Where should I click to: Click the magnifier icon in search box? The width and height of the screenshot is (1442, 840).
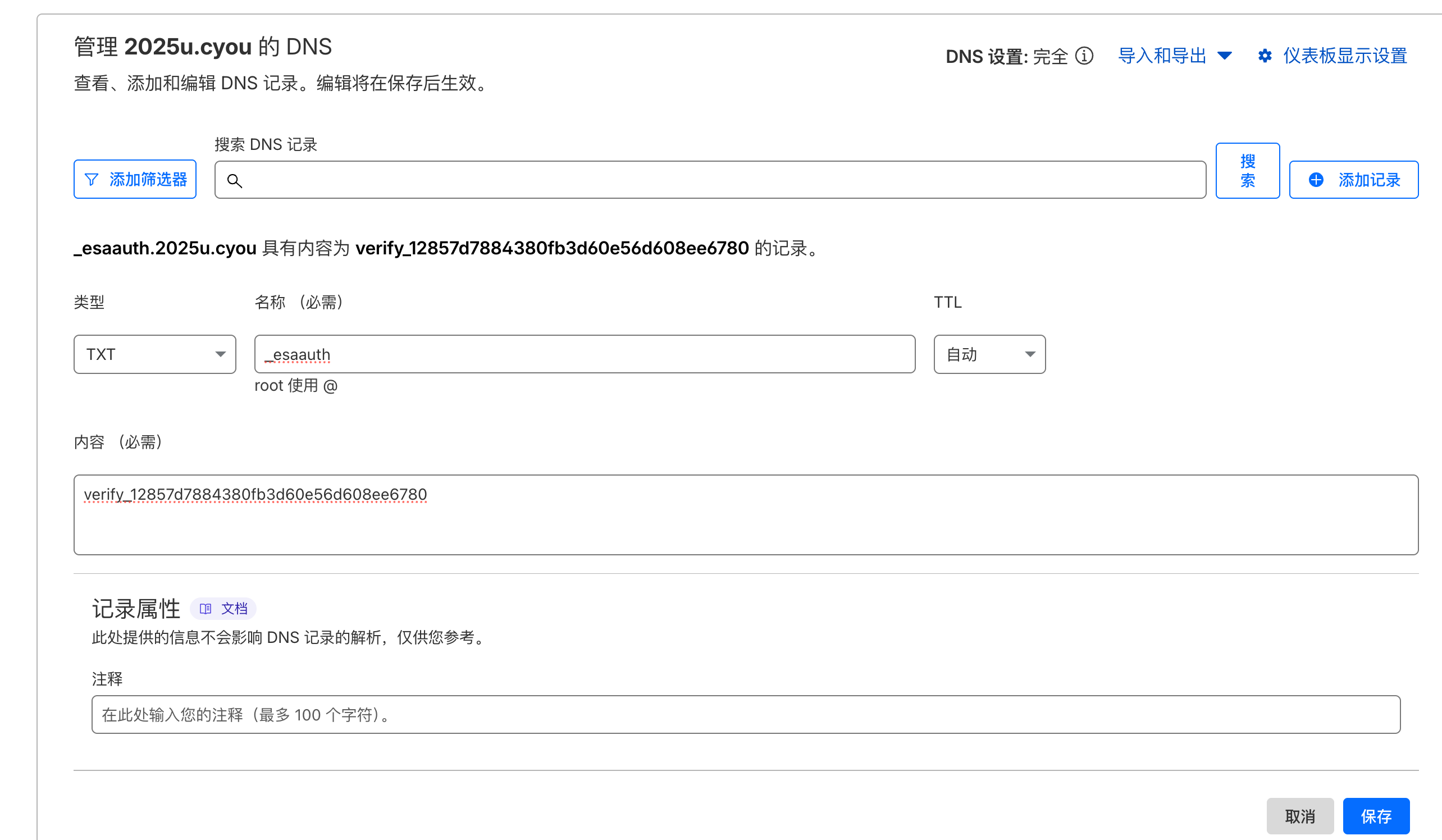(235, 181)
